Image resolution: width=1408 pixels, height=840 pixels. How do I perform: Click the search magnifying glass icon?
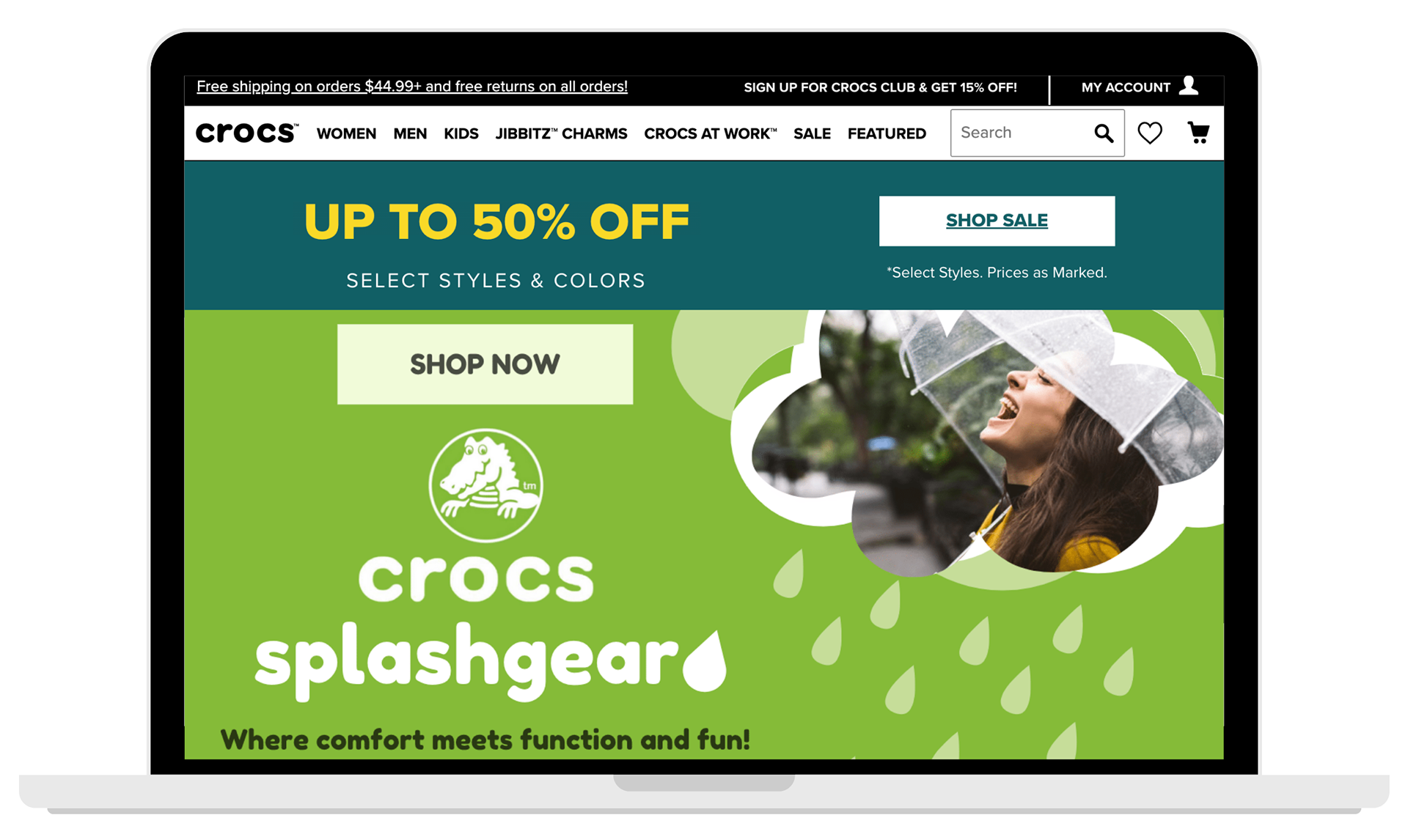pyautogui.click(x=1104, y=133)
